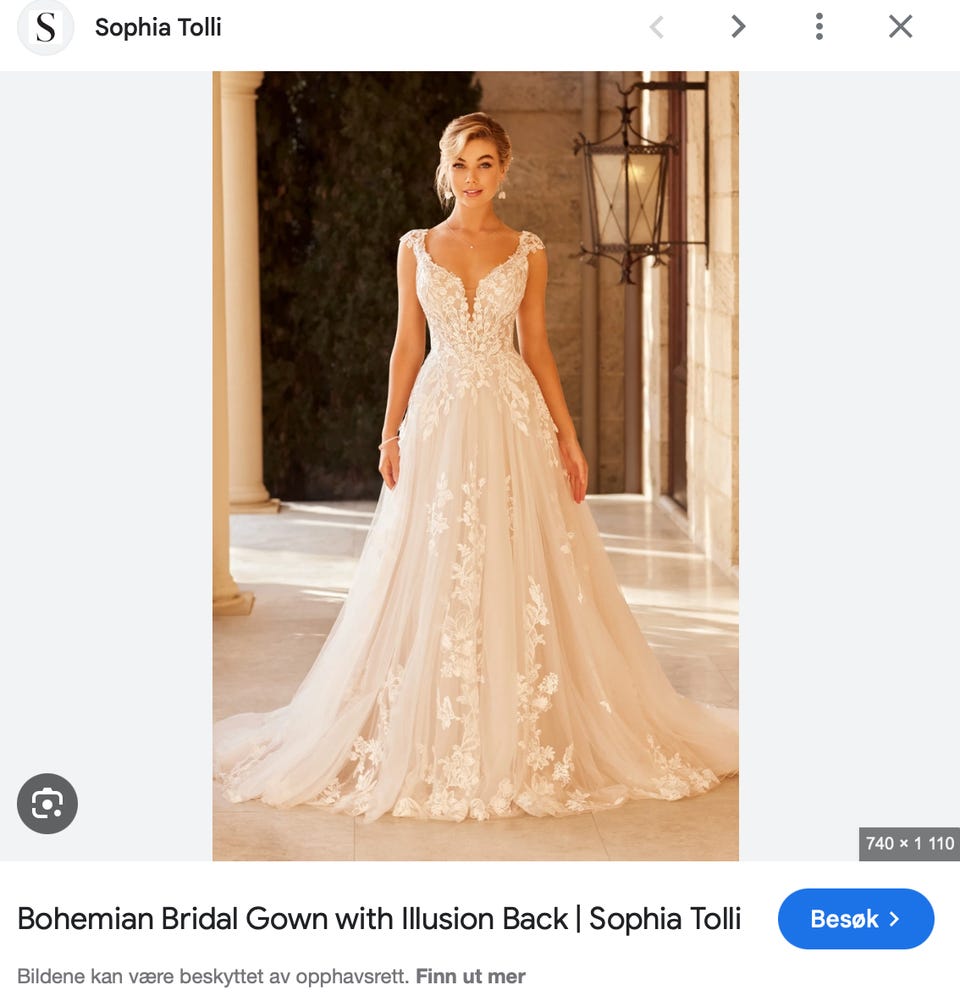The height and width of the screenshot is (996, 960).
Task: Search this image with Google Lens icon
Action: tap(47, 804)
